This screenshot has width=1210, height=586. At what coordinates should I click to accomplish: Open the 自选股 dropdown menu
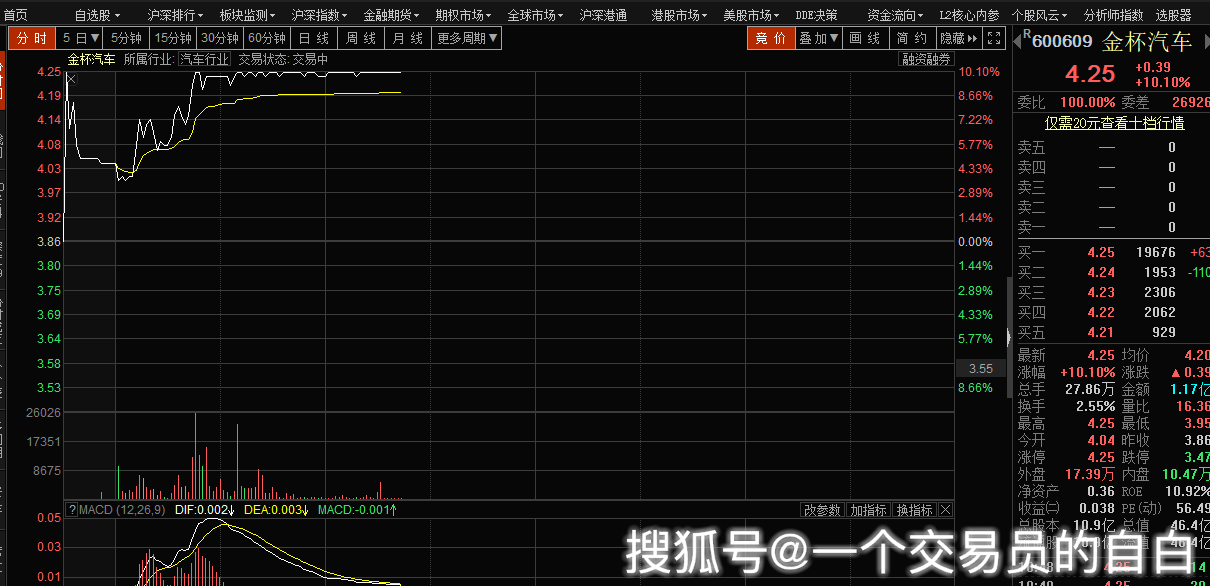98,15
